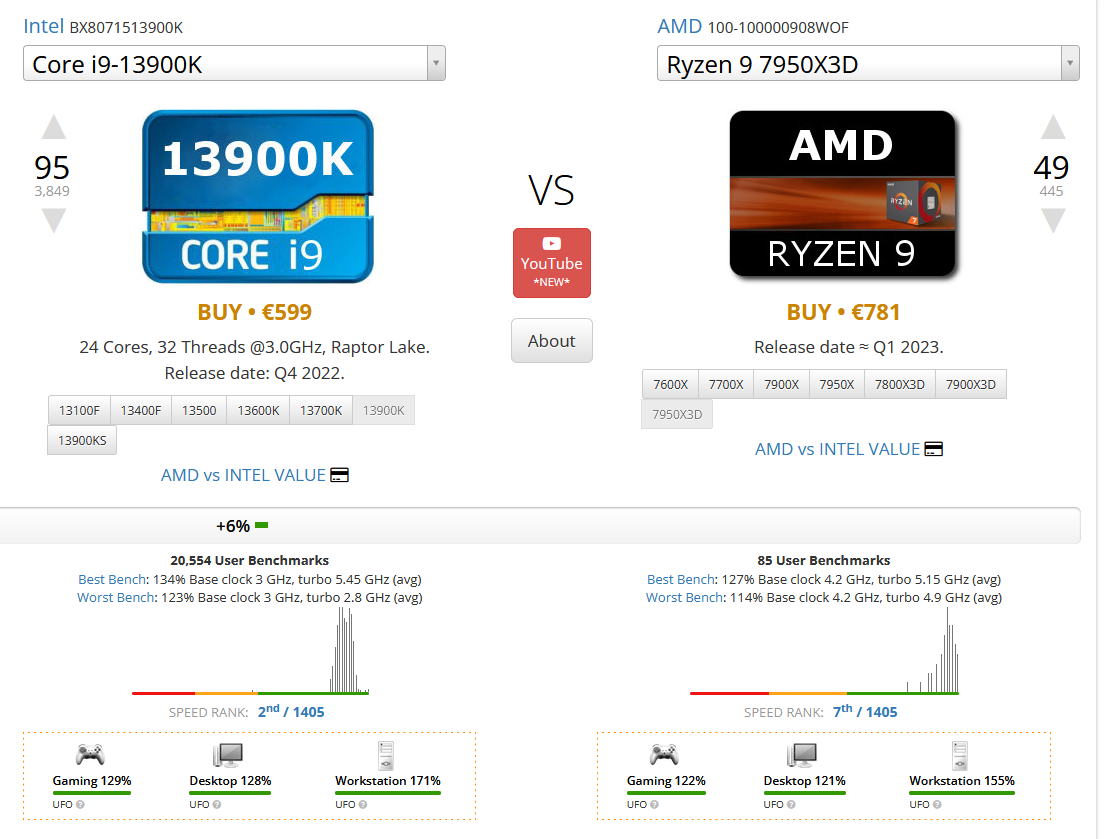Open AMD vs INTEL VALUE under AMD

(x=838, y=449)
